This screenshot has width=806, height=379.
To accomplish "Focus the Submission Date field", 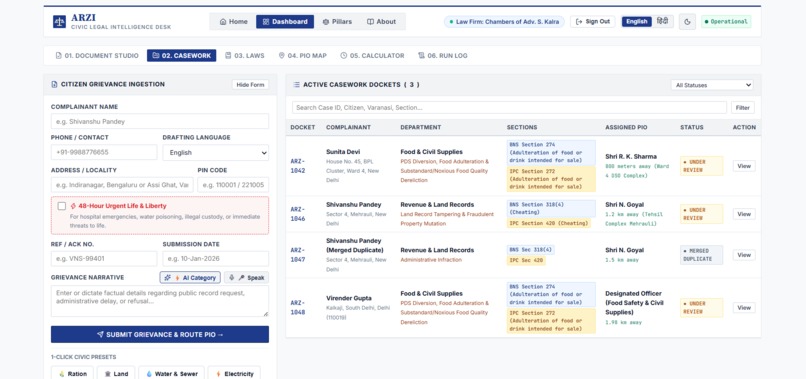I will coord(215,258).
